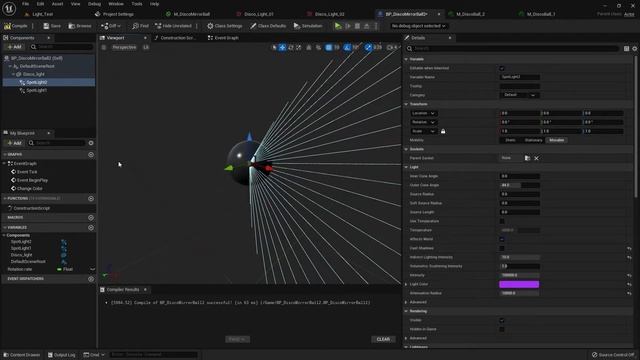This screenshot has width=640, height=360.
Task: Switch to the Project Settings tab
Action: point(115,14)
